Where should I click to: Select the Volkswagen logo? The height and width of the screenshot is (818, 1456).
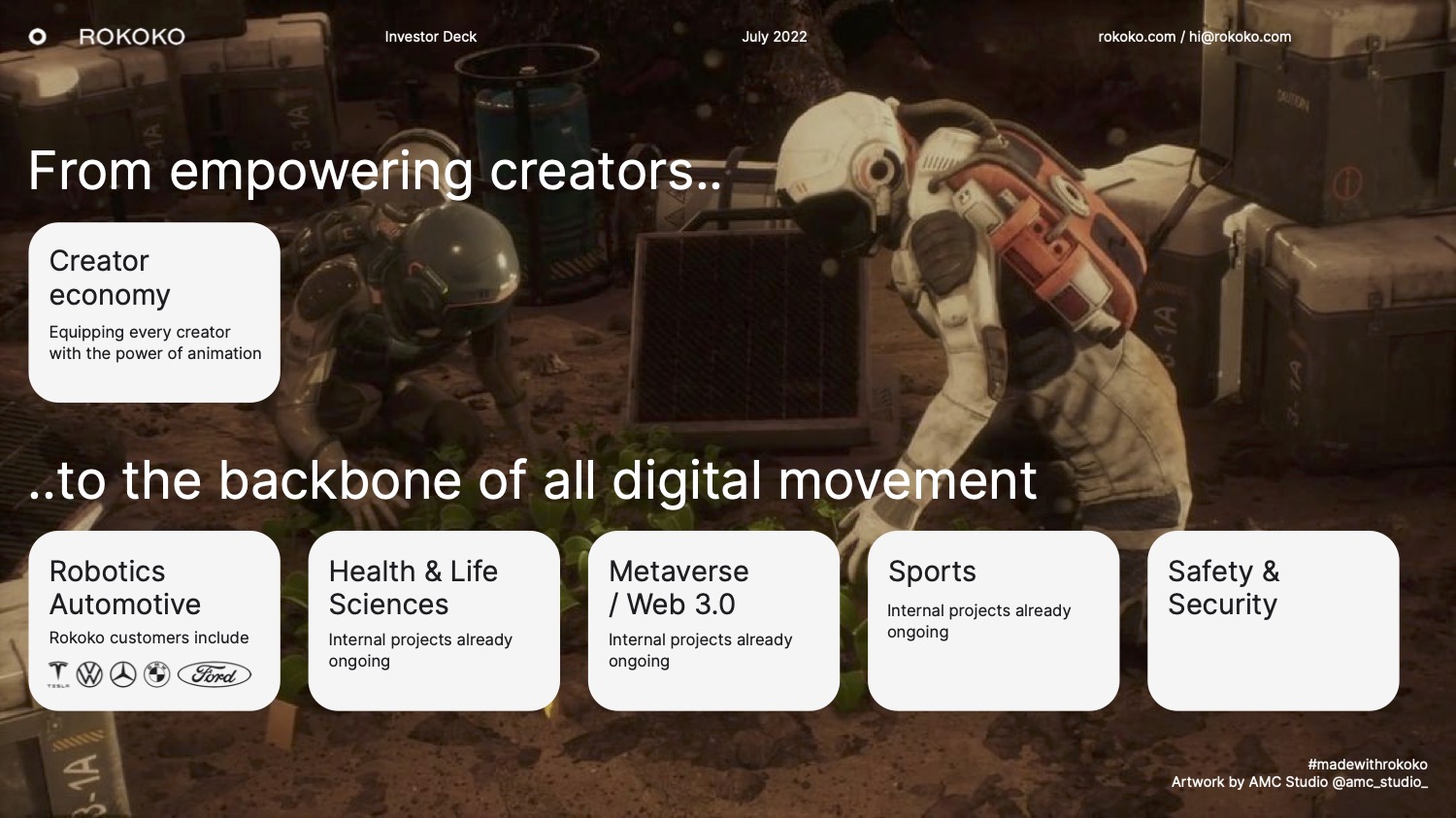pyautogui.click(x=89, y=674)
